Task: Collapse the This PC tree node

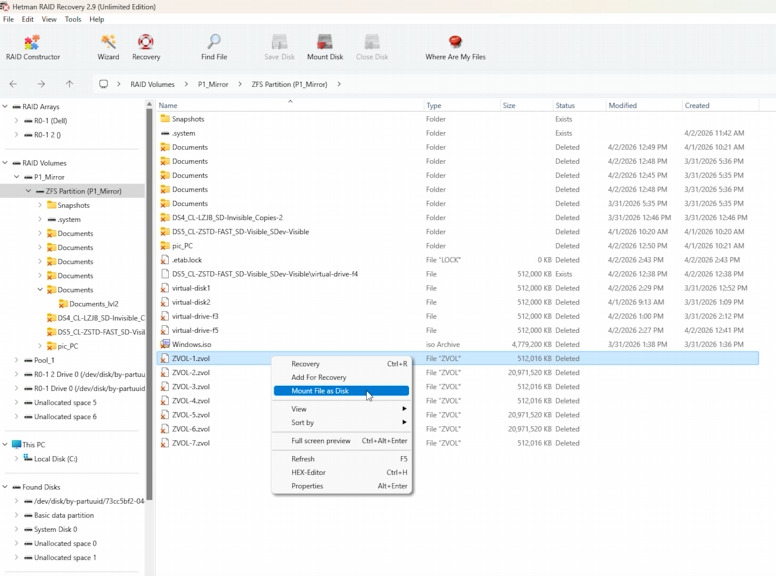Action: (5, 444)
